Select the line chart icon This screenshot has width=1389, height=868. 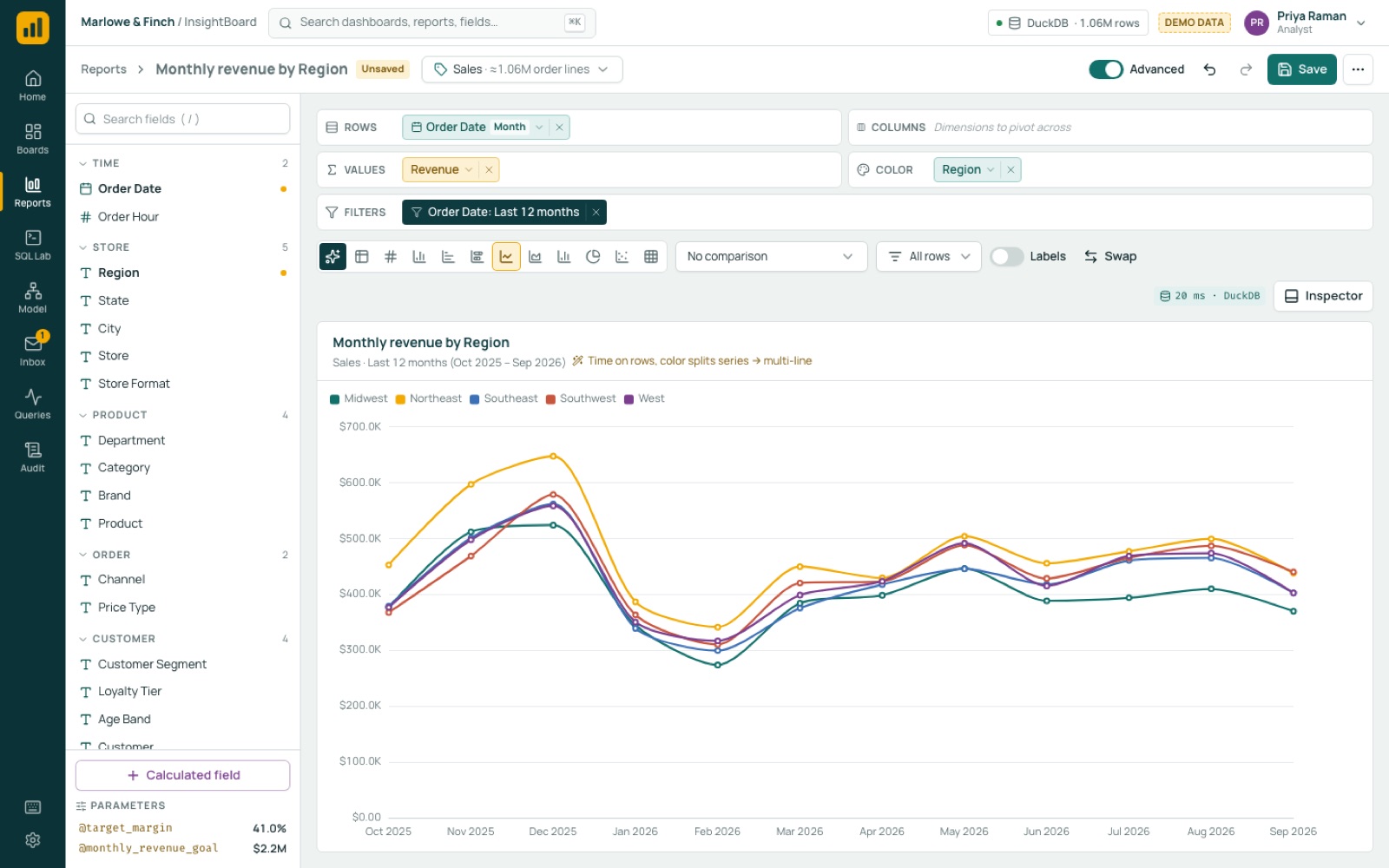pos(506,256)
